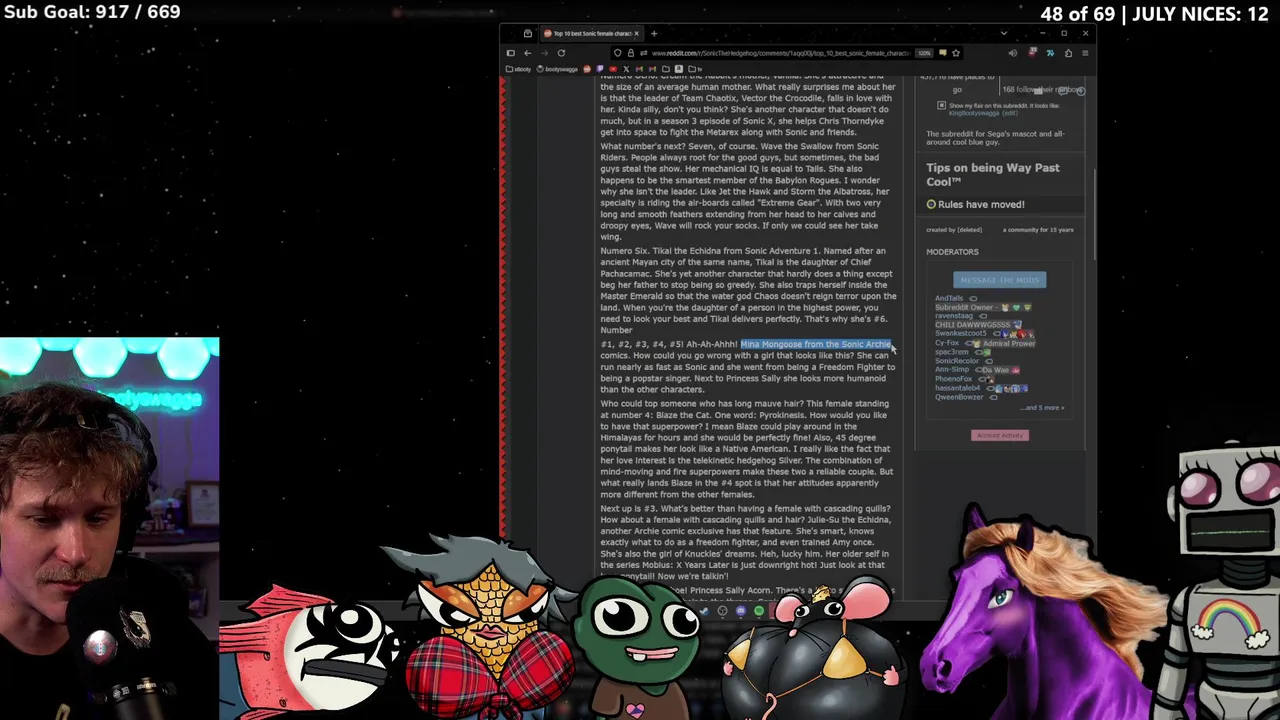
Task: Open the xBooty bookmarks folder
Action: click(x=518, y=69)
